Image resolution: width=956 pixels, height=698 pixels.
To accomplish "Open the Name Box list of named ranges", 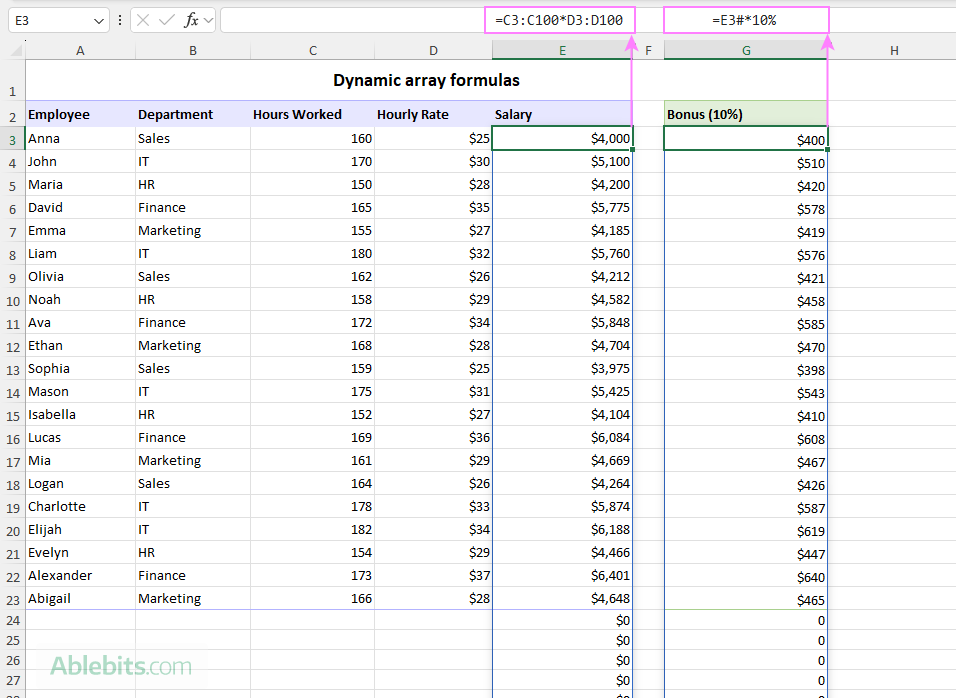I will point(98,19).
